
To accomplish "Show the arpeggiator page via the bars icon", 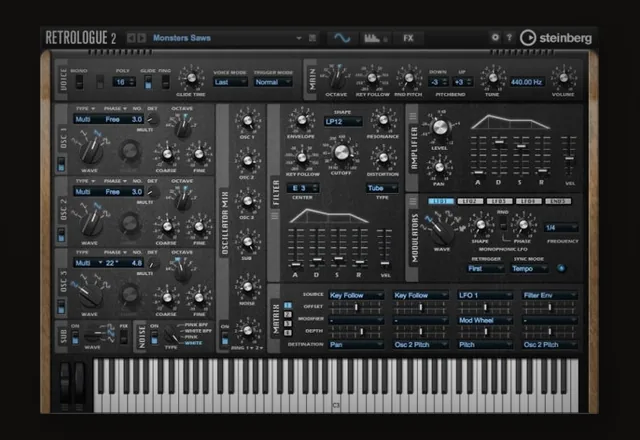I will click(375, 38).
